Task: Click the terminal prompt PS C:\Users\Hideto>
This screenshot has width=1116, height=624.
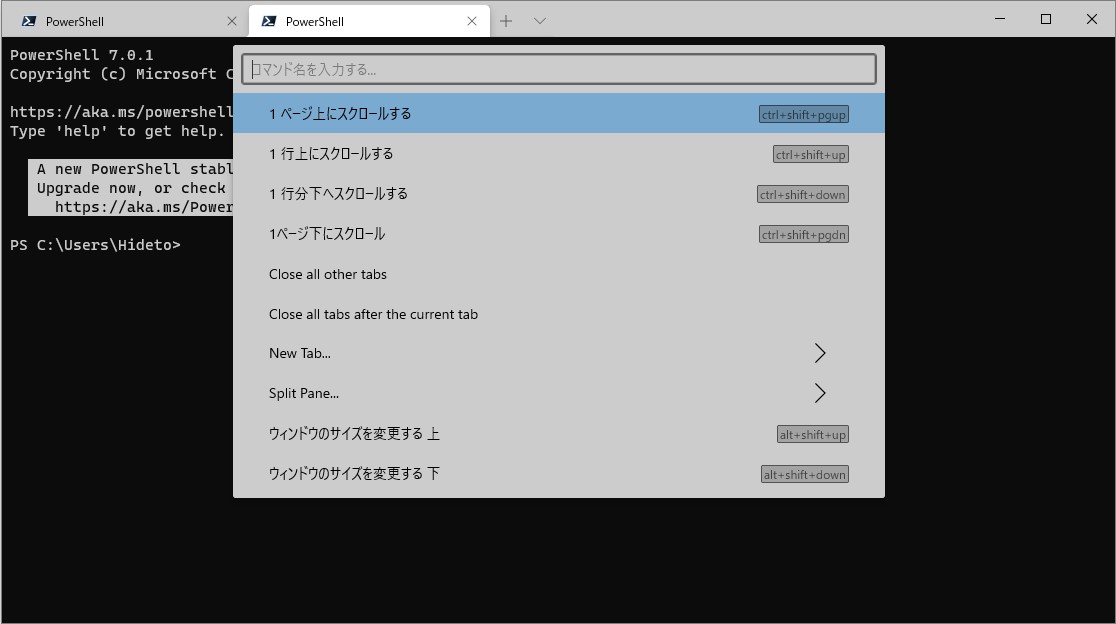Action: coord(95,244)
